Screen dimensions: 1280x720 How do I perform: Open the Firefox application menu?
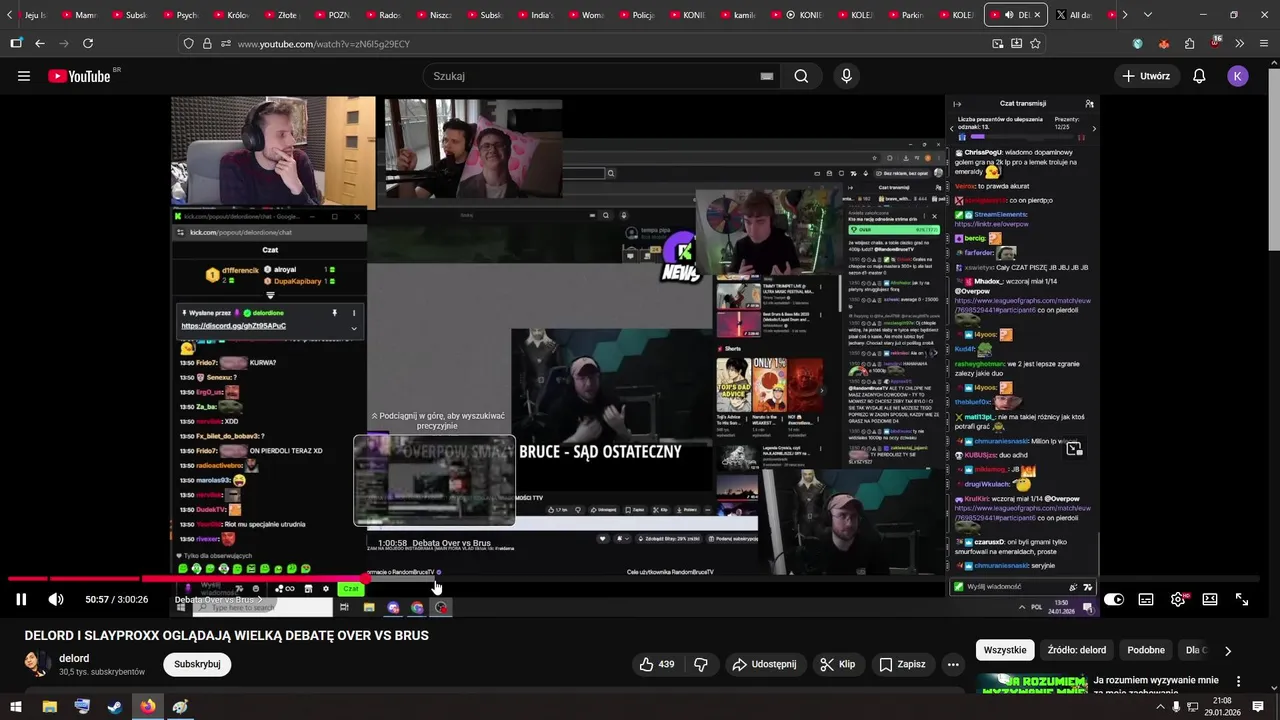[x=1263, y=44]
